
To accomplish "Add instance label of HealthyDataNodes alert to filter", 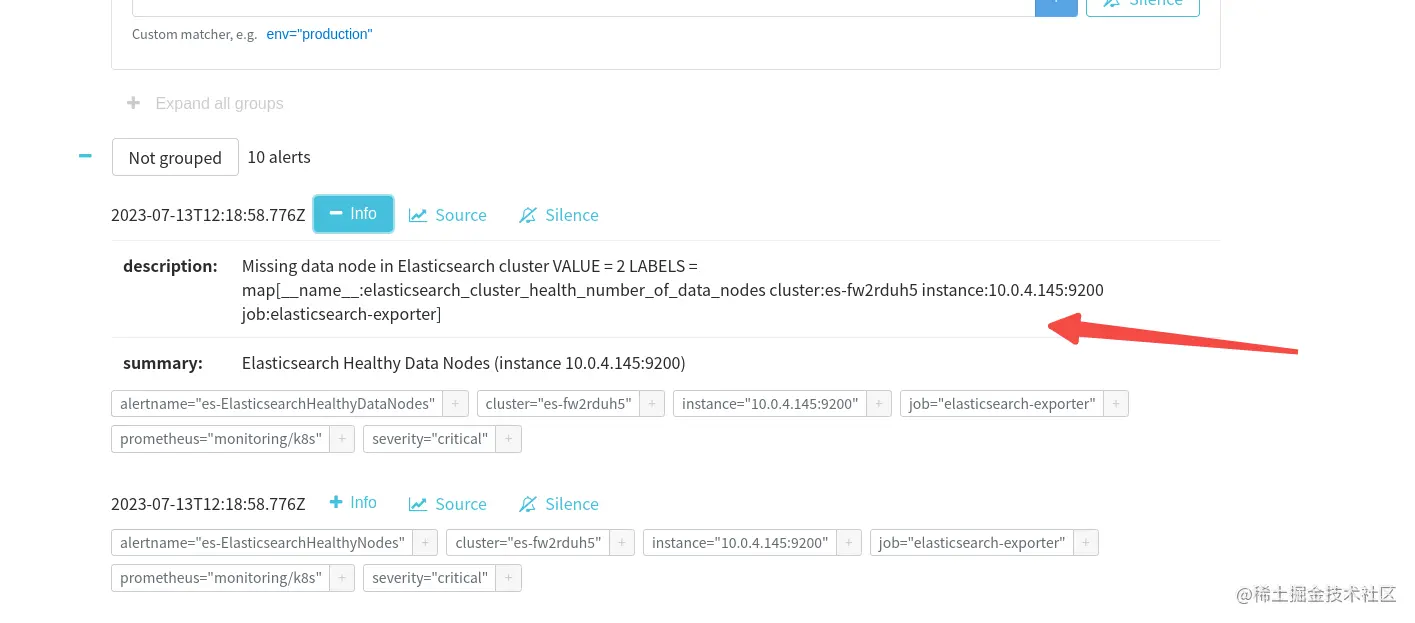I will click(x=879, y=404).
